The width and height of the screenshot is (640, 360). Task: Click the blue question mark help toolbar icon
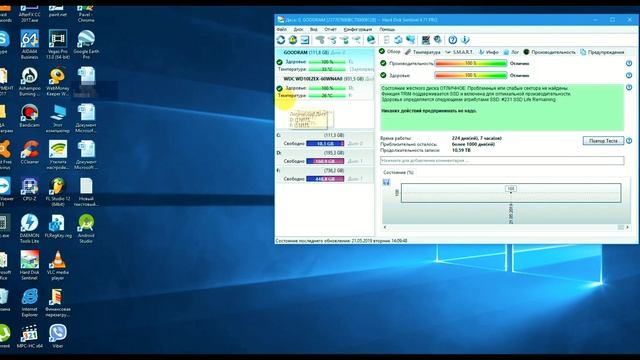[x=453, y=40]
